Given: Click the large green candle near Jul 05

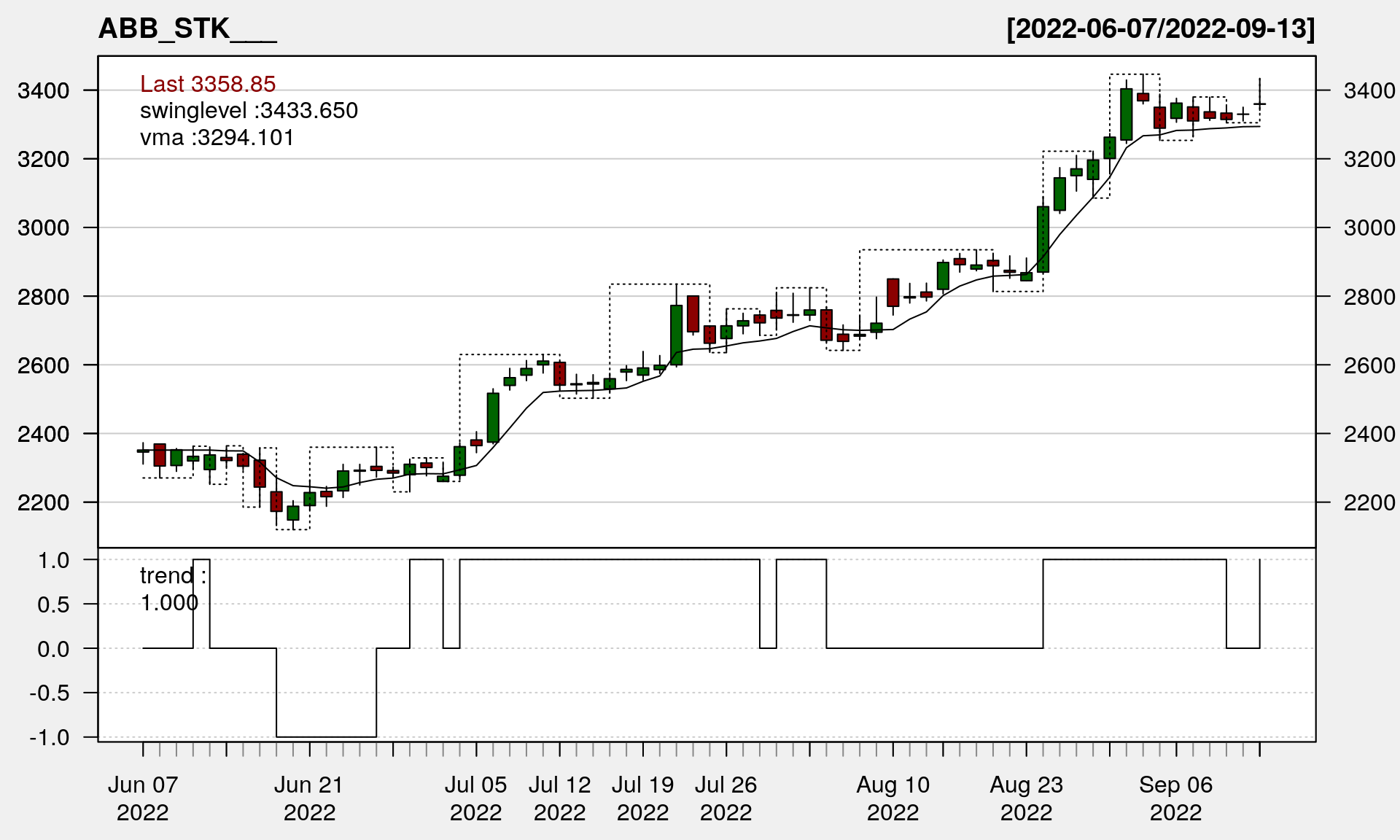Looking at the screenshot, I should click(x=493, y=417).
